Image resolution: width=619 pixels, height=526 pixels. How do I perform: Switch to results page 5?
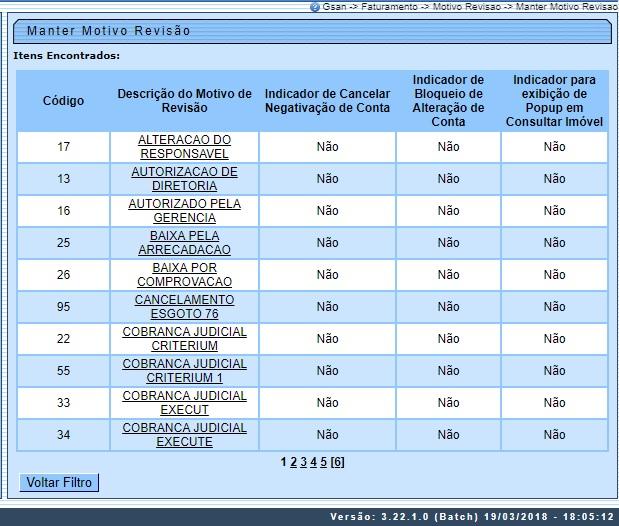click(323, 462)
